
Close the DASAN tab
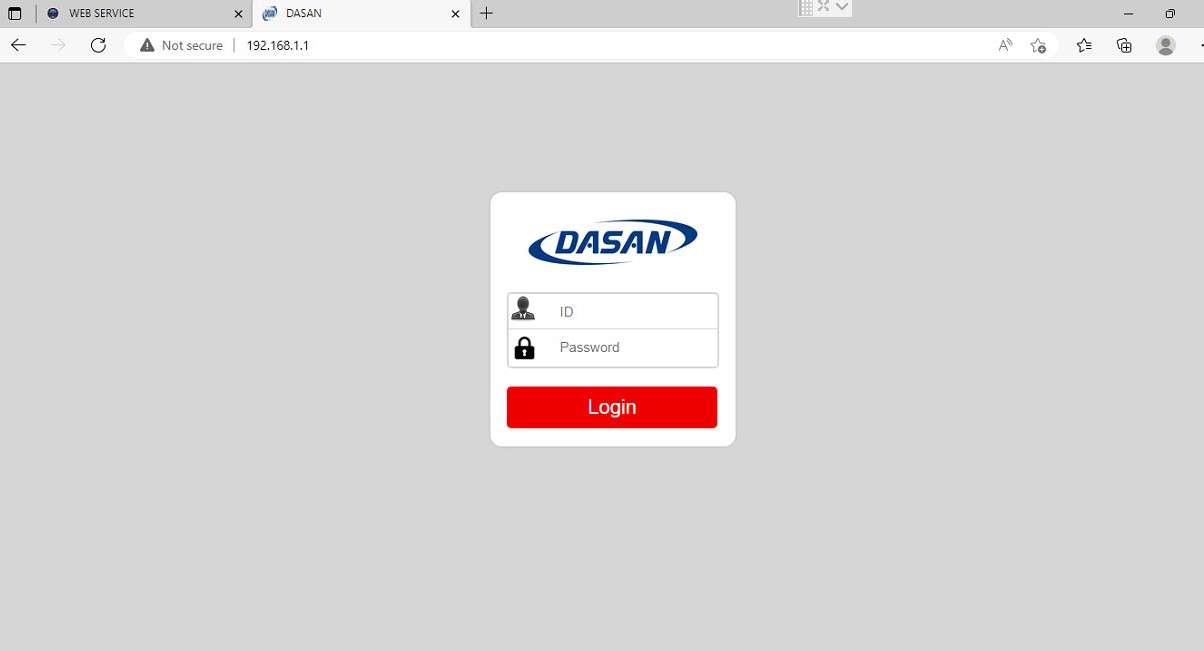click(x=455, y=14)
